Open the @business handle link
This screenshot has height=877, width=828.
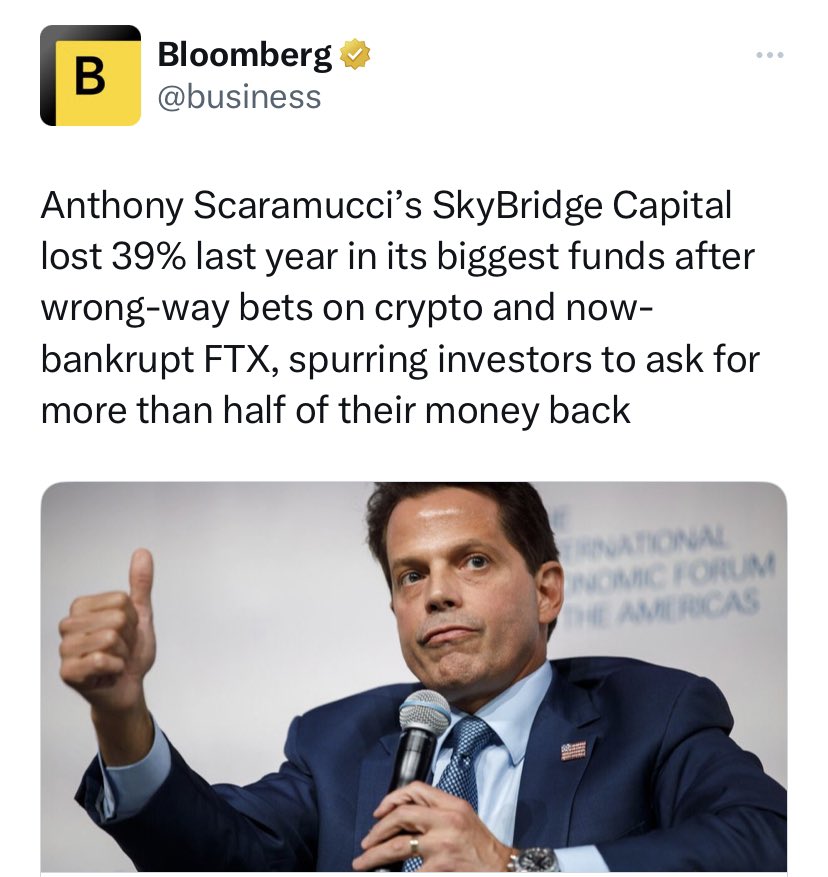tap(240, 97)
